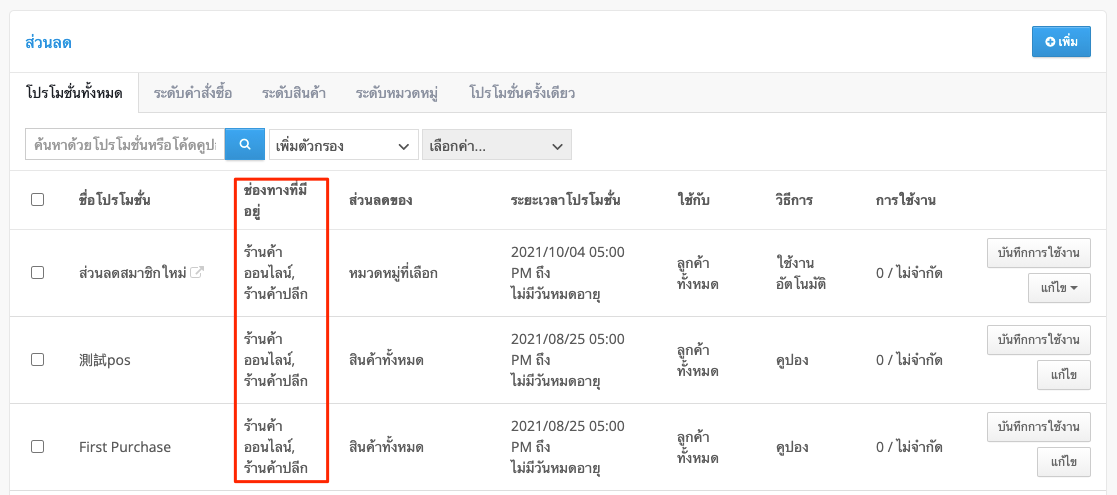Click the First Purchase promotion name
Screen dimensions: 1117x495
[x=125, y=447]
